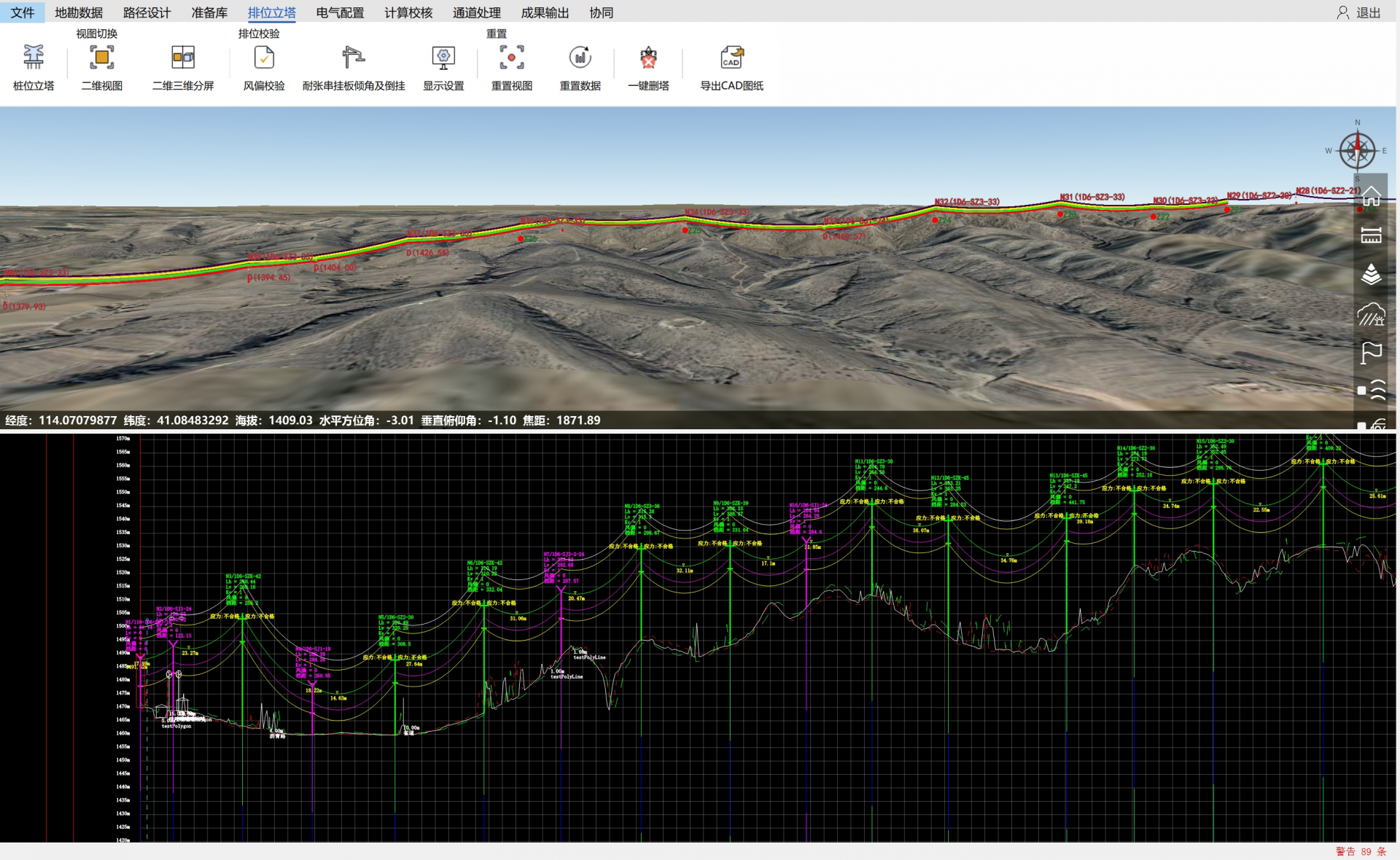Click 一键删塔 delete towers icon
Viewport: 1400px width, 860px height.
648,58
